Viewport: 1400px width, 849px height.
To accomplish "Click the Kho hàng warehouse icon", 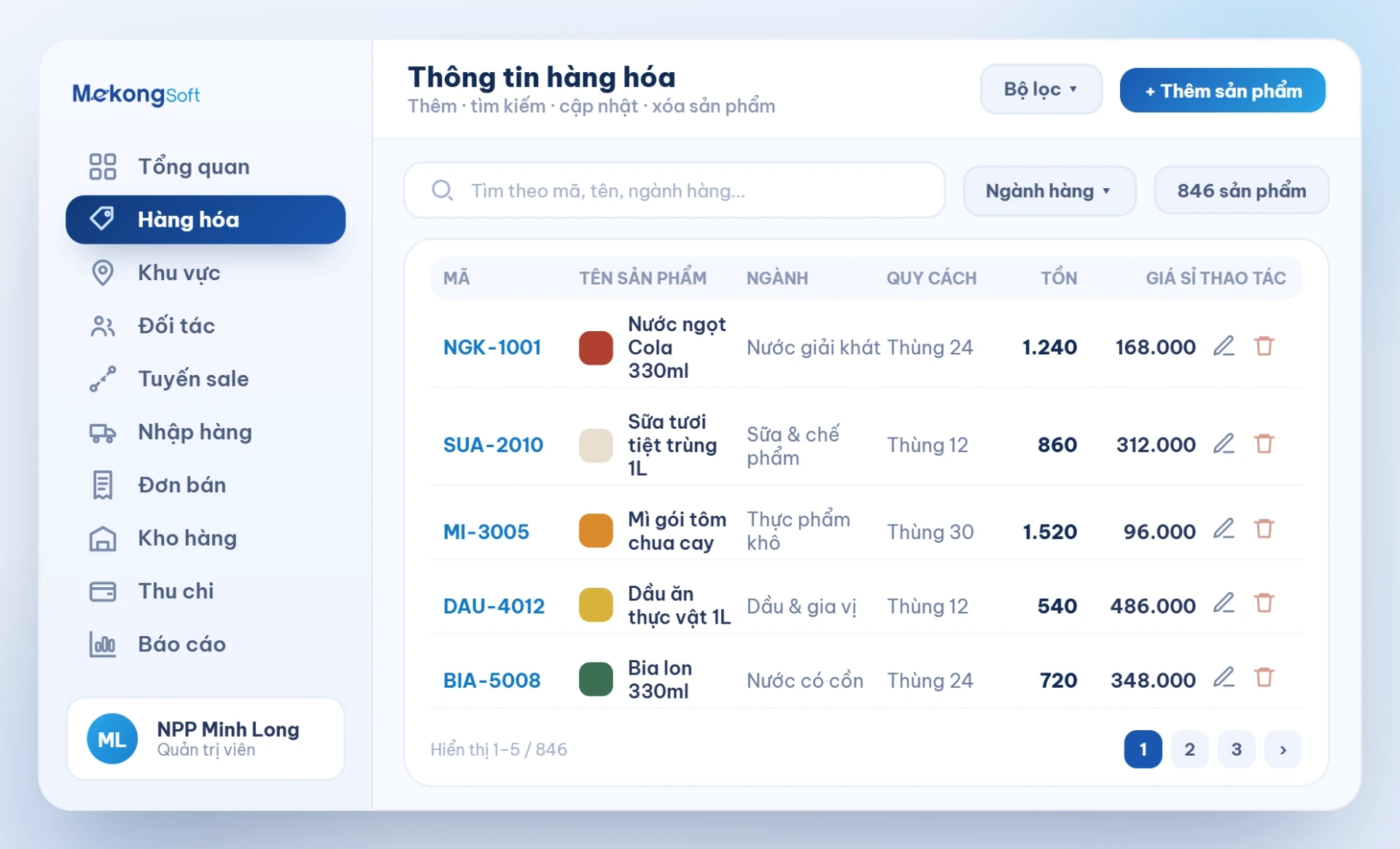I will (x=103, y=538).
